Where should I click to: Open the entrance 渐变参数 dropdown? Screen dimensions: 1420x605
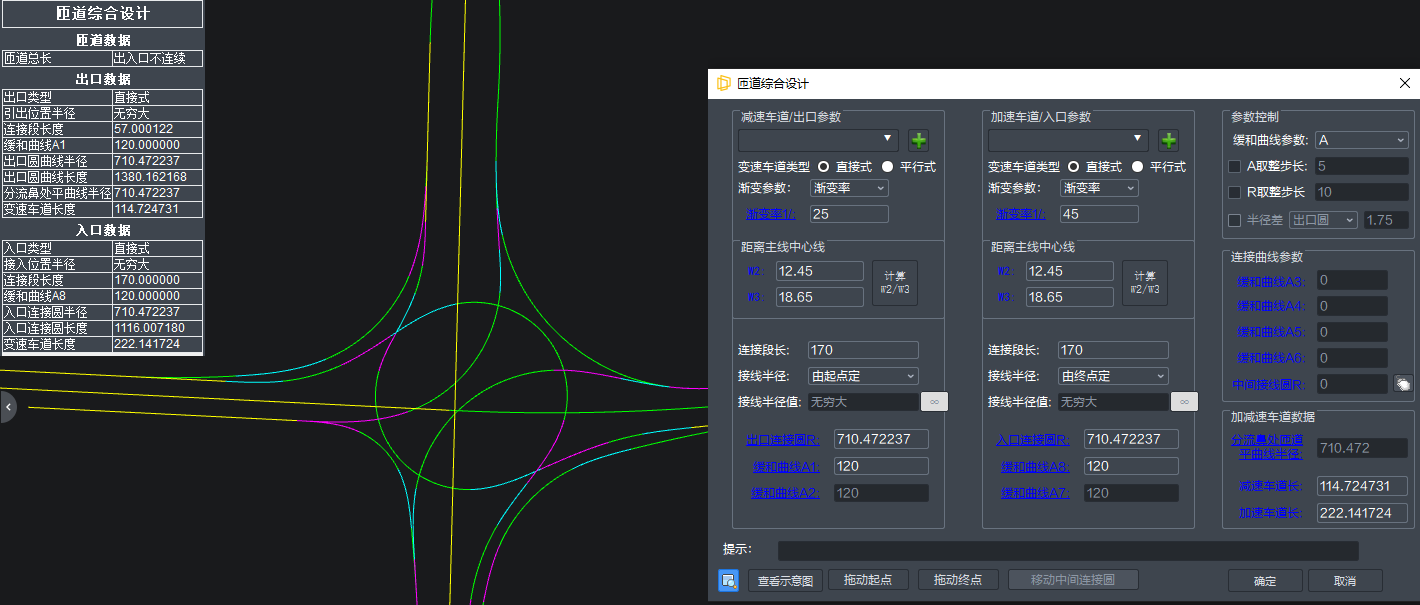point(1099,188)
